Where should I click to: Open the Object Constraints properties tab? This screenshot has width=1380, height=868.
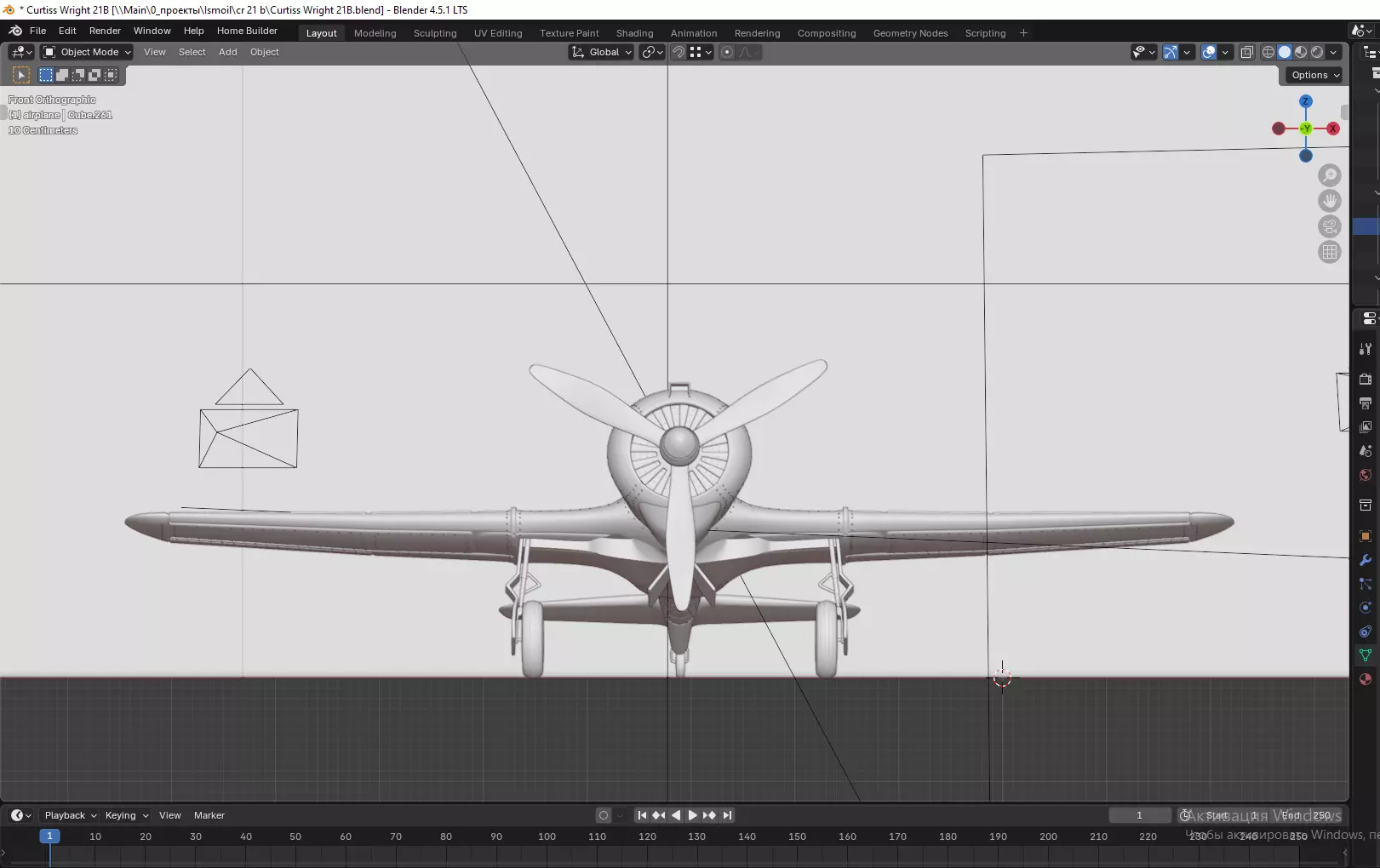click(1366, 631)
